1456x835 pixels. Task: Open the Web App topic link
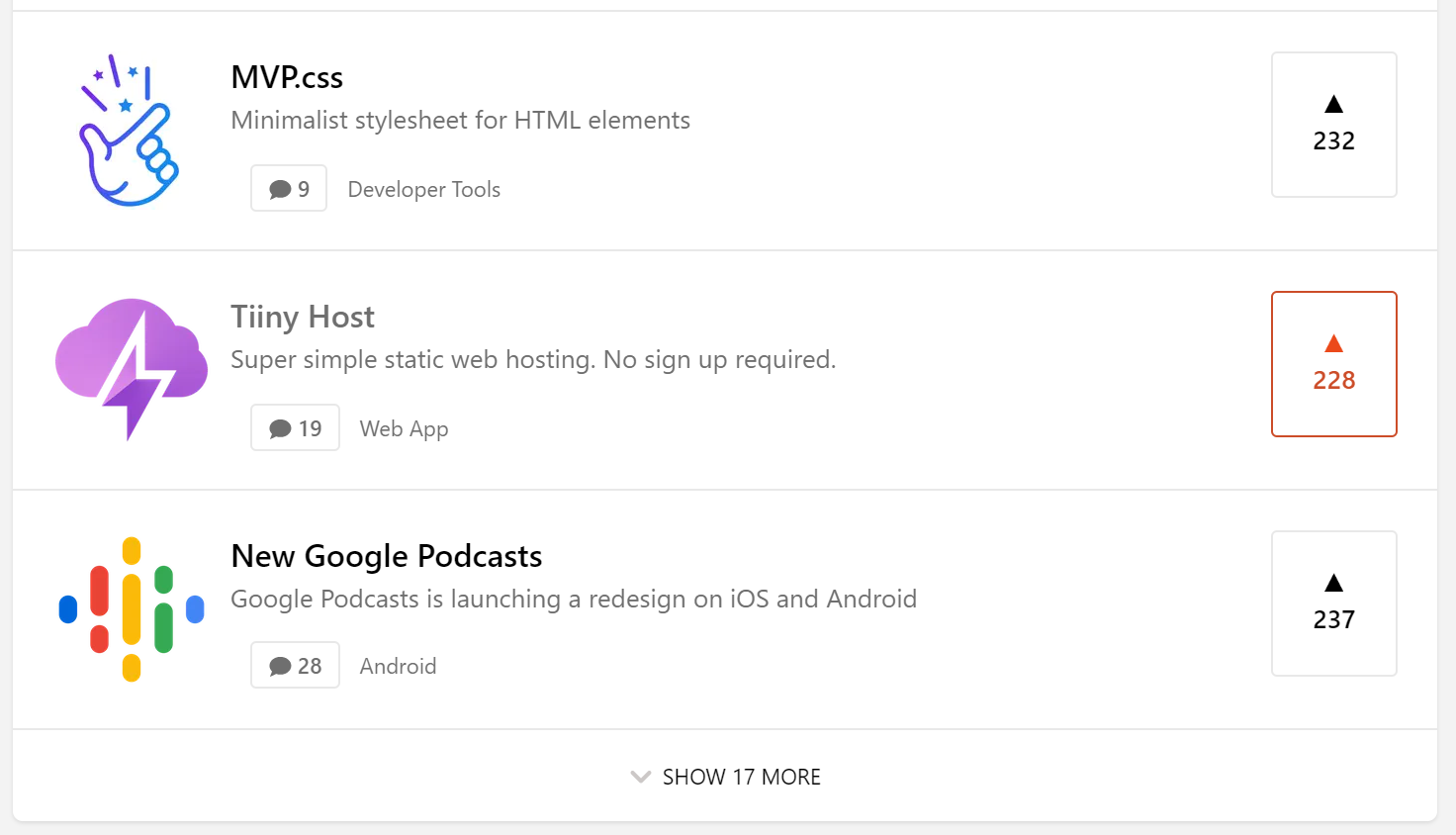tap(404, 428)
